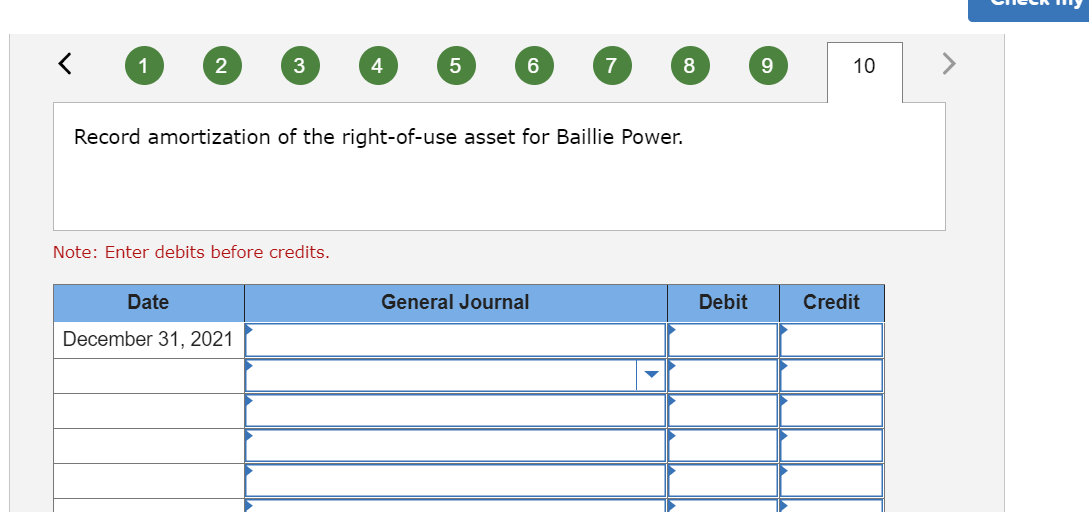Screen dimensions: 1089x512
Task: Click the 'Record amortization of the right-of-use asset' instruction
Action: pyautogui.click(x=379, y=138)
